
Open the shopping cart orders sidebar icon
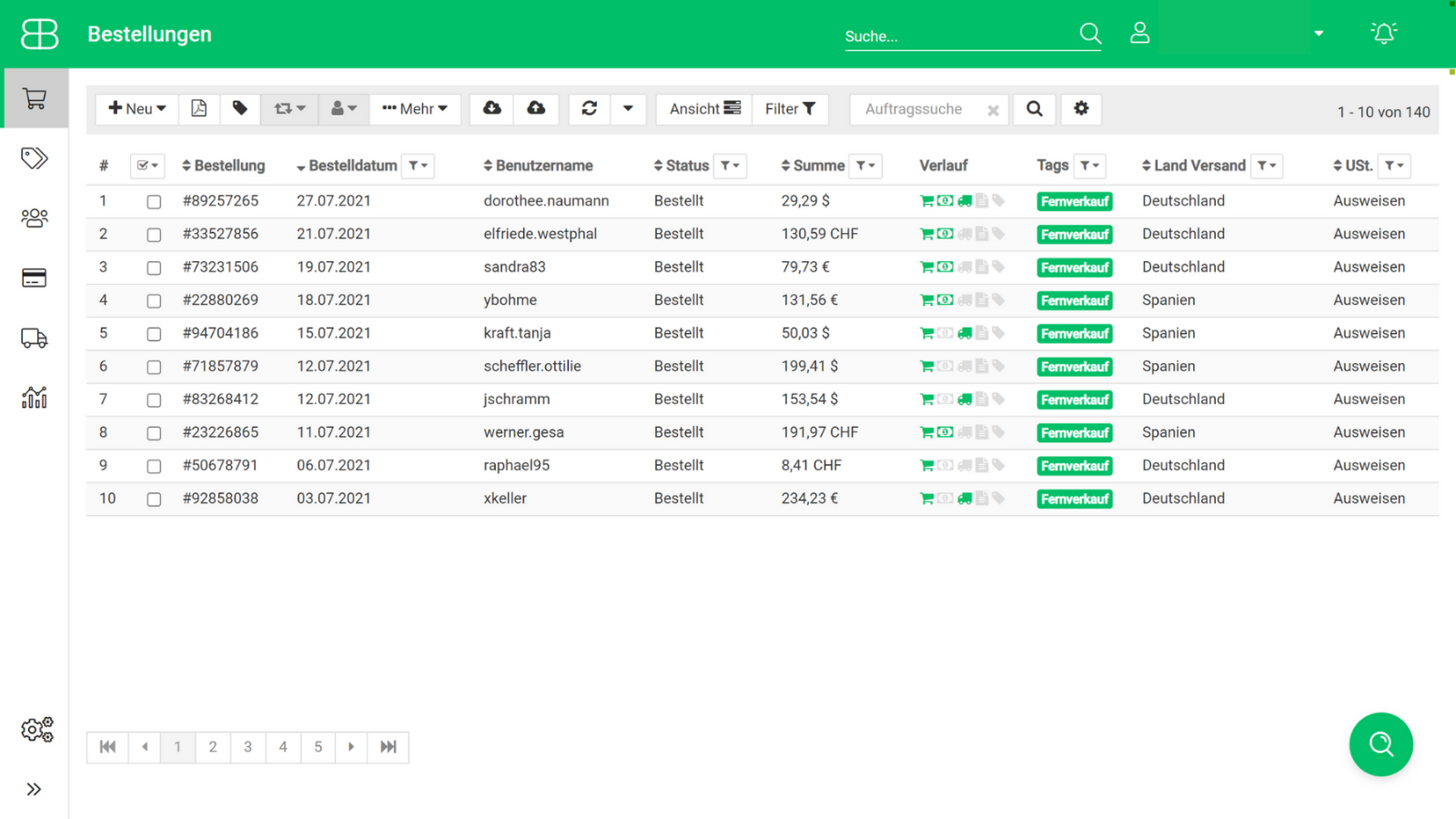35,98
